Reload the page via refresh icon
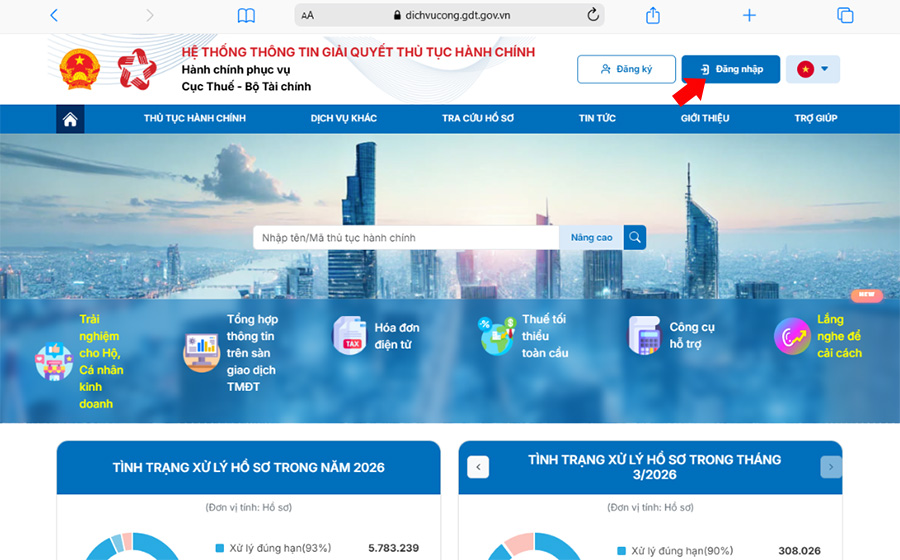The width and height of the screenshot is (900, 560). [x=593, y=15]
